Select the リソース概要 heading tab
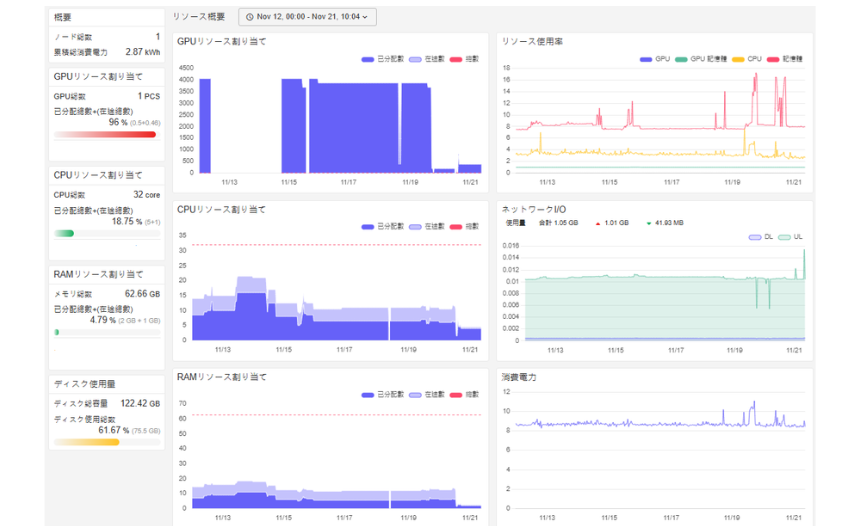This screenshot has height=532, width=860. click(x=199, y=17)
